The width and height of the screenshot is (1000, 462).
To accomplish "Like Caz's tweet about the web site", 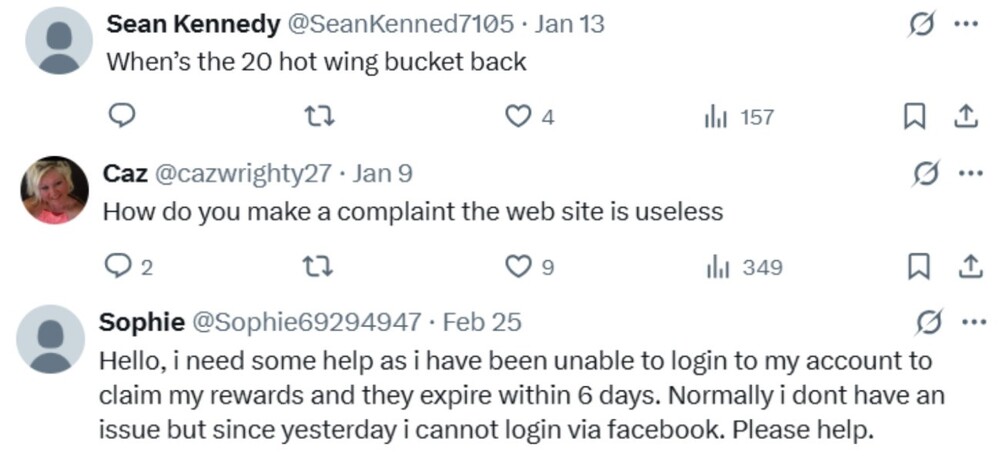I will tap(518, 268).
